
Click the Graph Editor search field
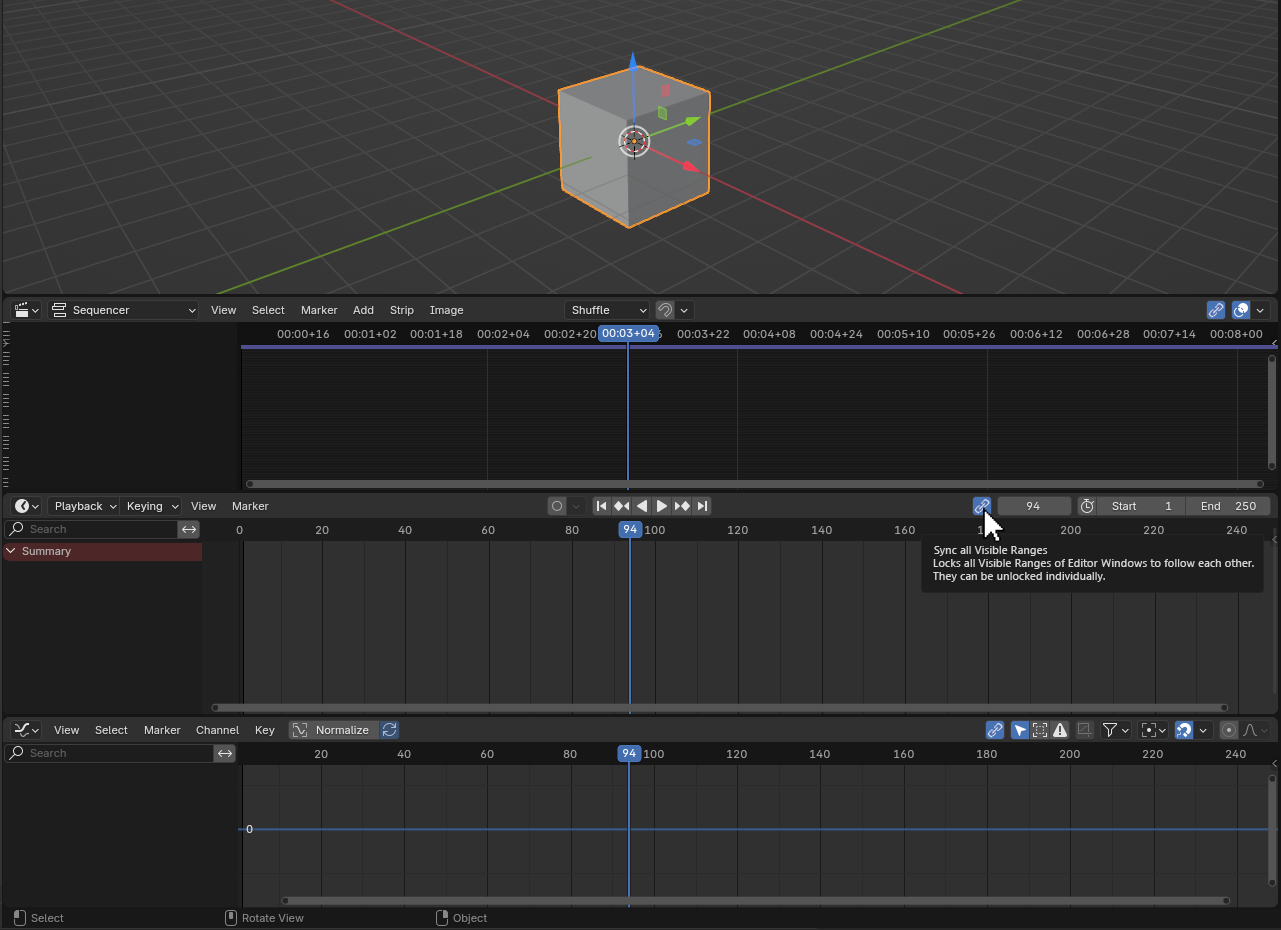tap(109, 753)
